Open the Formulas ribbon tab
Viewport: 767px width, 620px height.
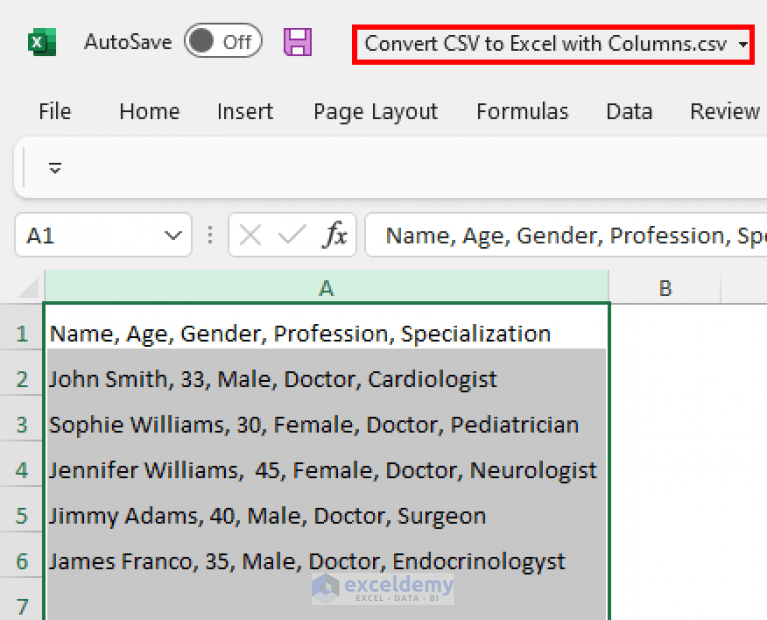pos(522,111)
